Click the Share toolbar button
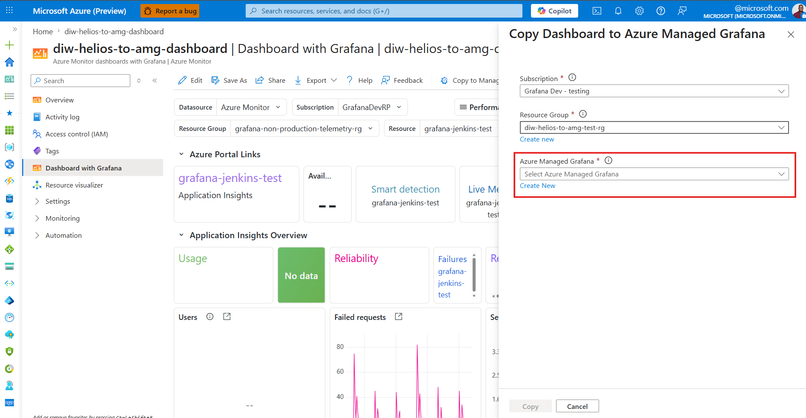This screenshot has height=418, width=806. (x=270, y=80)
